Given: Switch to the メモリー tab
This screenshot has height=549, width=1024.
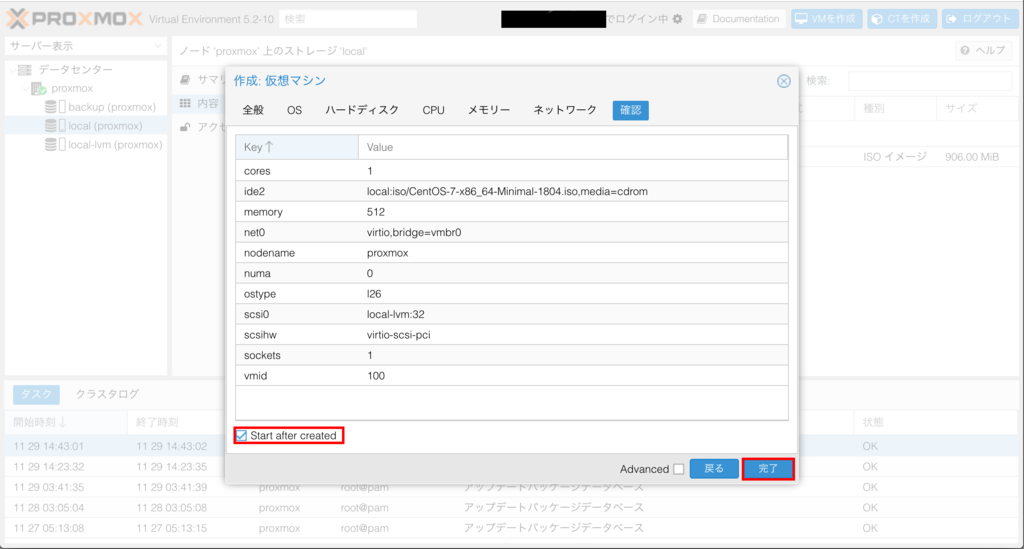Looking at the screenshot, I should (489, 110).
